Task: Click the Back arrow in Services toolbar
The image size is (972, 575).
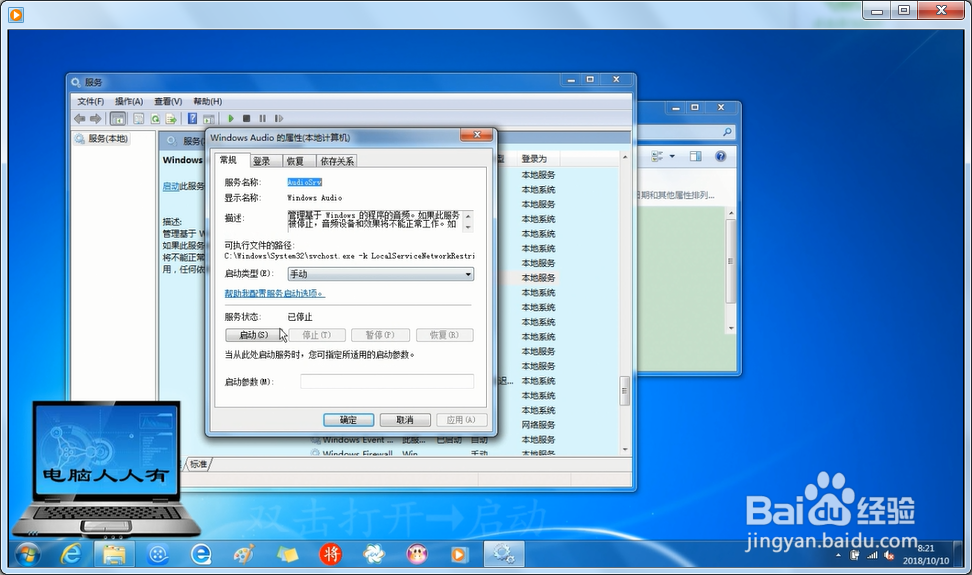Action: [x=79, y=118]
